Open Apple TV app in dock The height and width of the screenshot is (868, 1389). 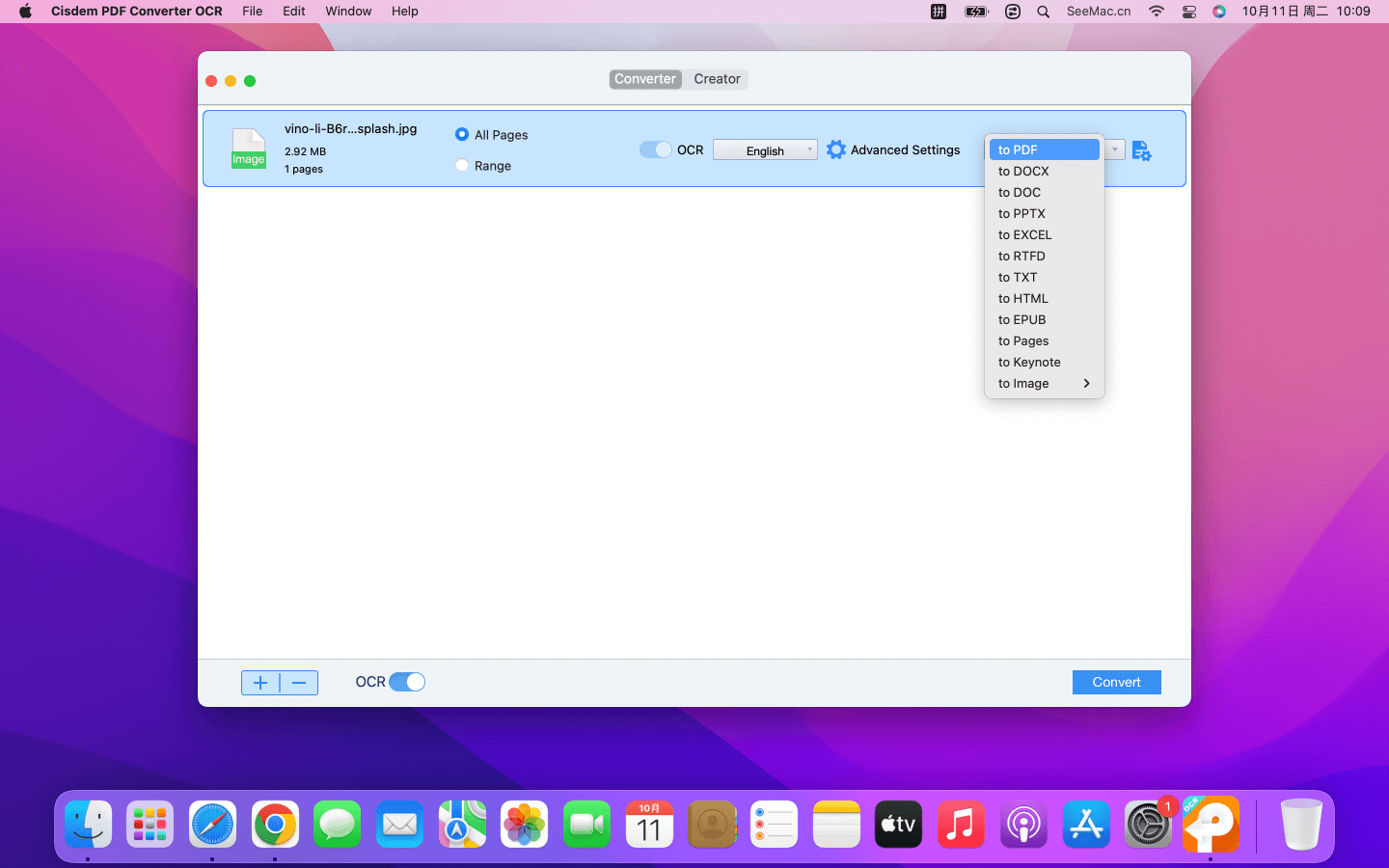pos(898,825)
